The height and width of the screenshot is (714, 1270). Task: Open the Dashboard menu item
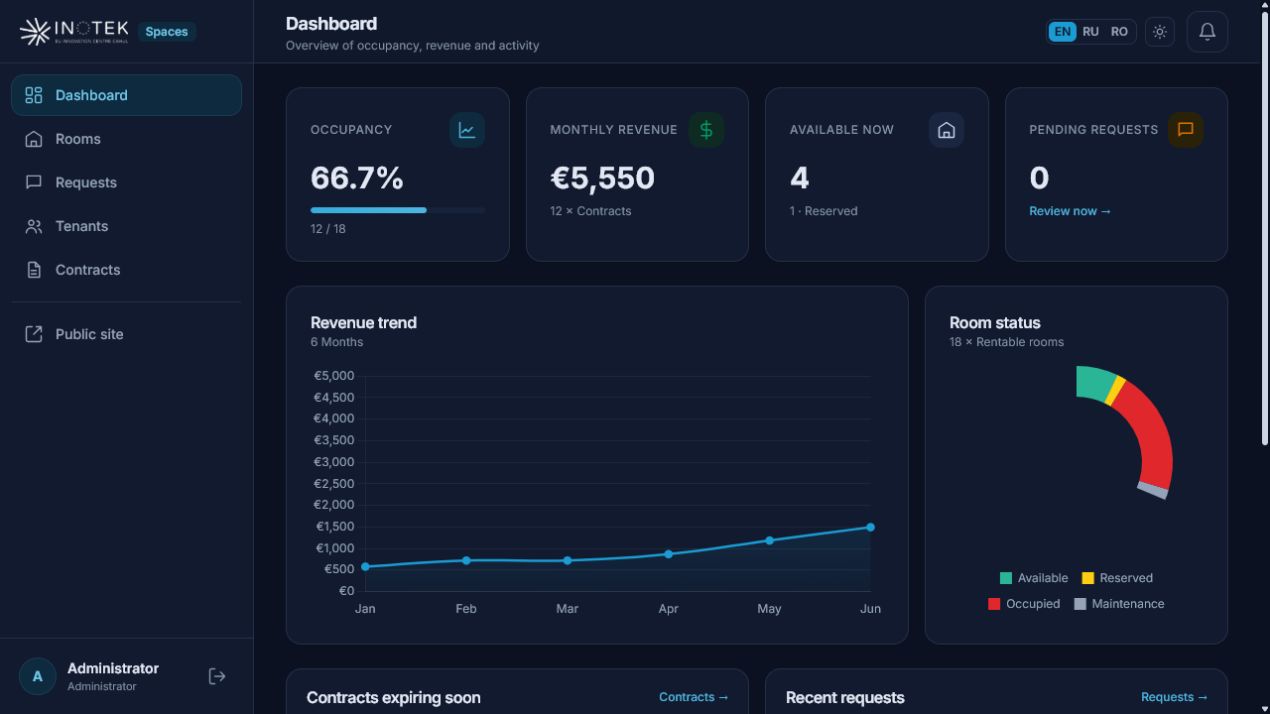[x=126, y=95]
